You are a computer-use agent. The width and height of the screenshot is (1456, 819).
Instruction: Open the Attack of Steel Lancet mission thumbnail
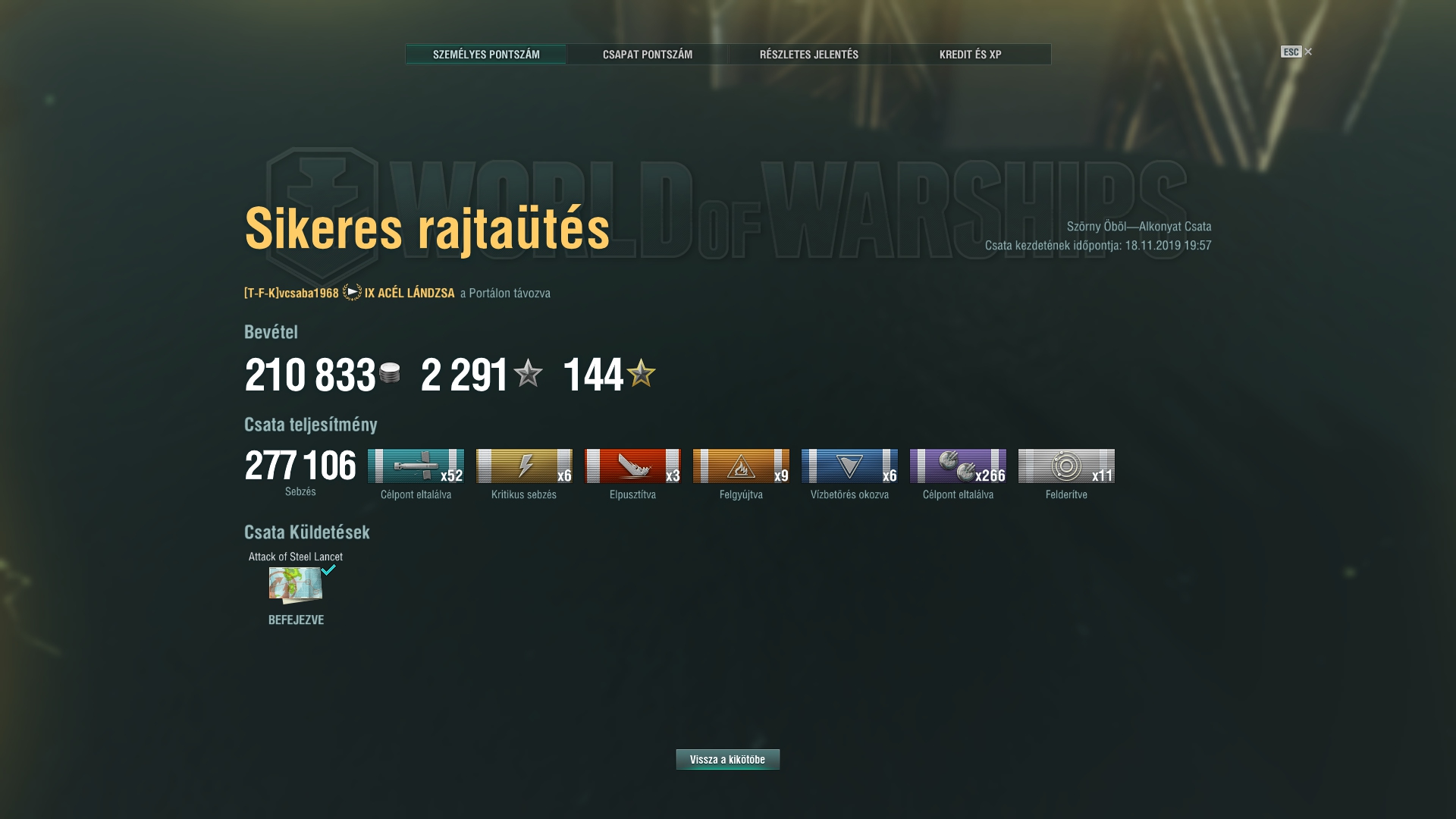[x=296, y=585]
